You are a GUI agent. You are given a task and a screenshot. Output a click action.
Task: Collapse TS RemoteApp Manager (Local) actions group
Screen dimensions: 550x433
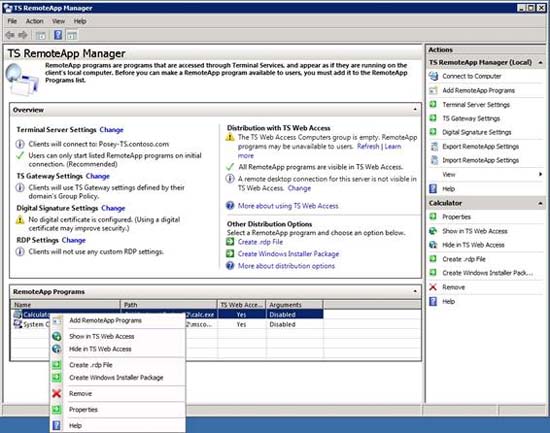click(x=541, y=62)
